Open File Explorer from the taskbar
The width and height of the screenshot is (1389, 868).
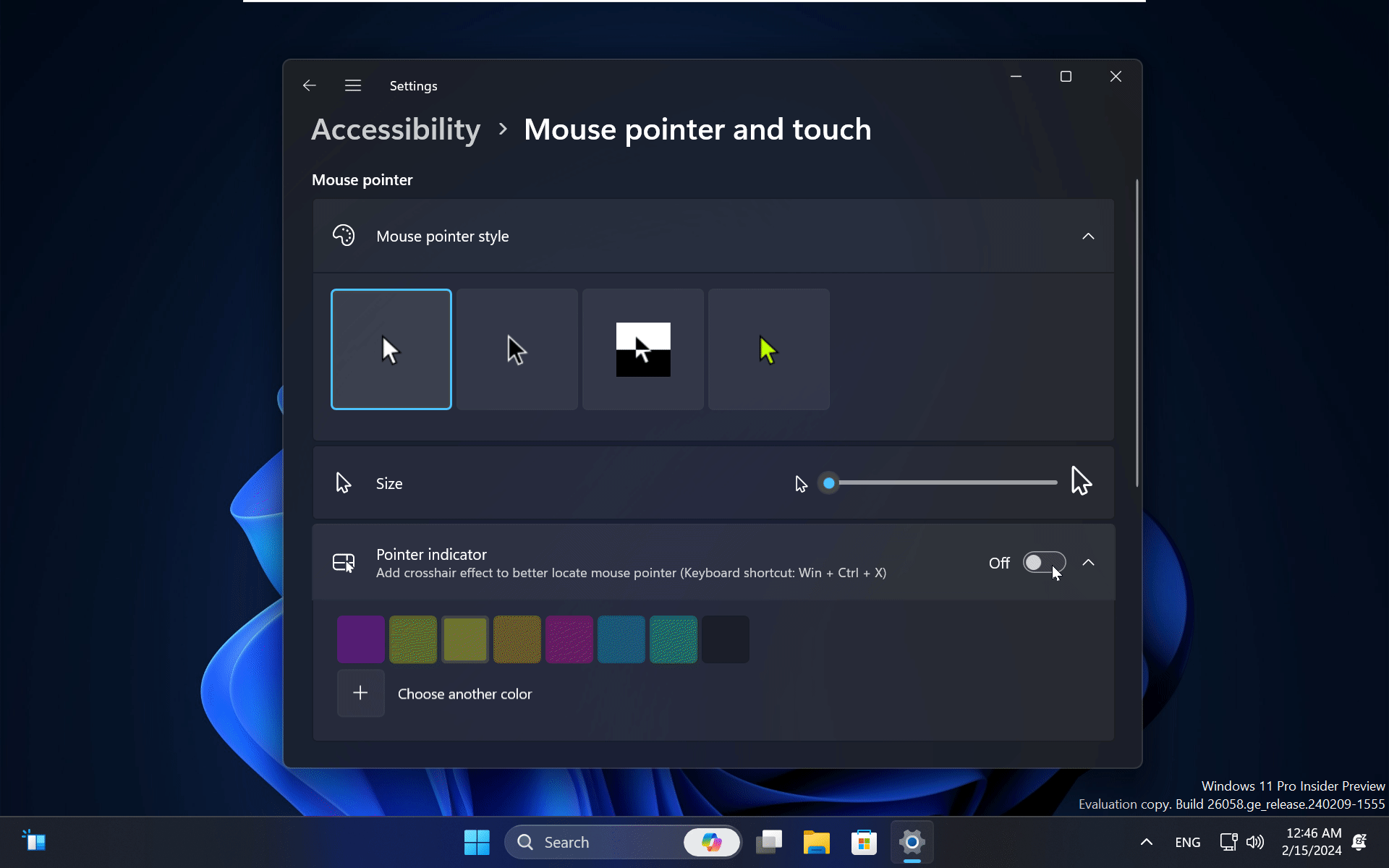[816, 841]
